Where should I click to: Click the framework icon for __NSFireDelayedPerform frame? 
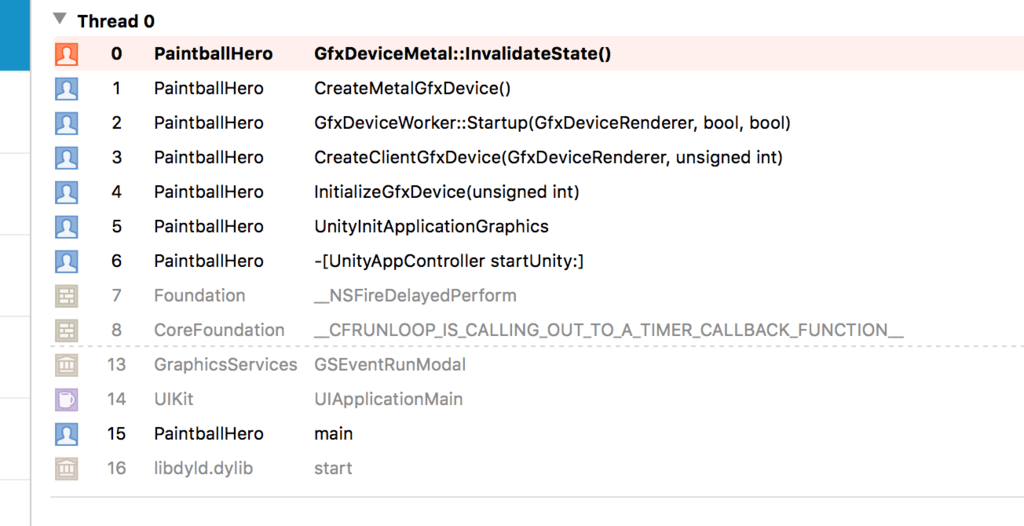click(67, 296)
